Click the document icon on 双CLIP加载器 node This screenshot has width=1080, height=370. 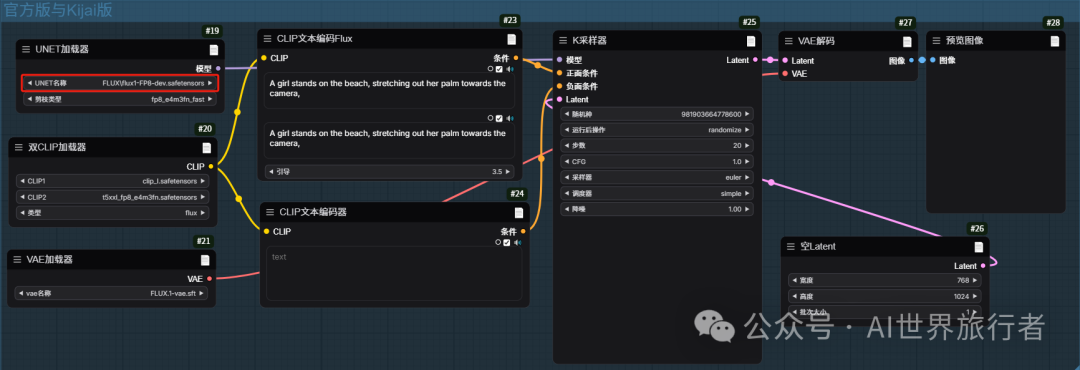coord(207,148)
